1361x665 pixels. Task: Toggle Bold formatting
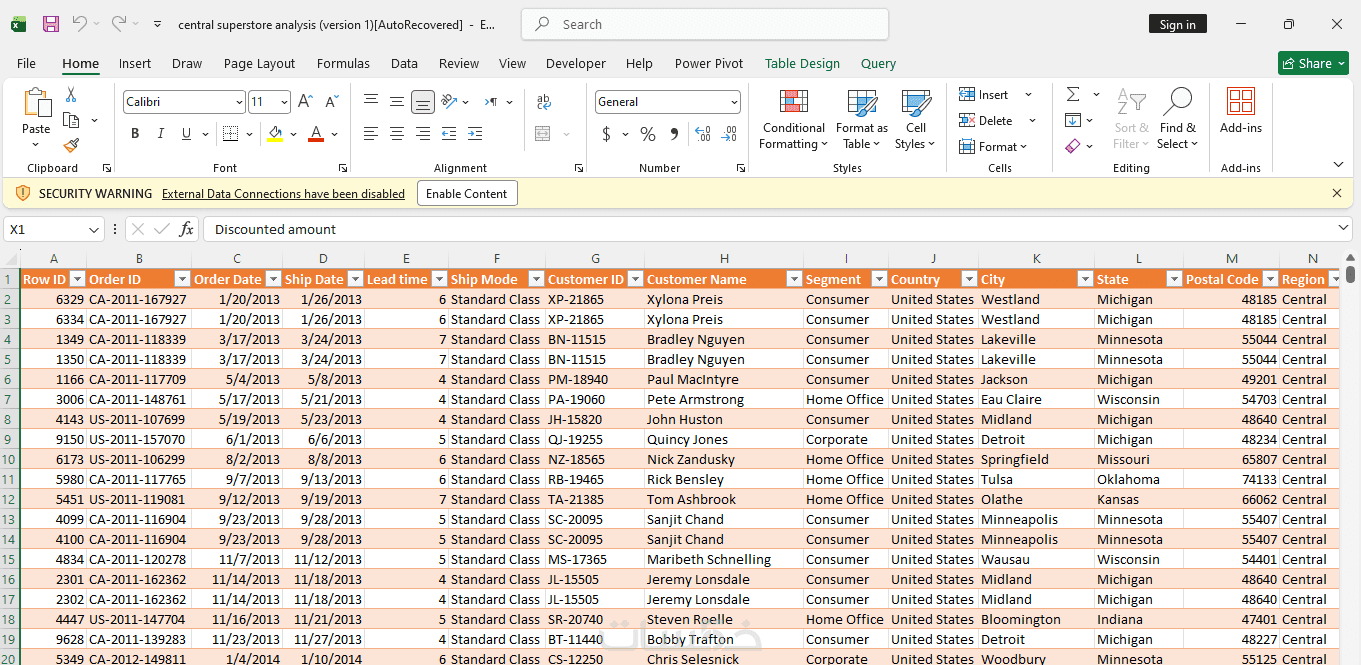tap(135, 134)
